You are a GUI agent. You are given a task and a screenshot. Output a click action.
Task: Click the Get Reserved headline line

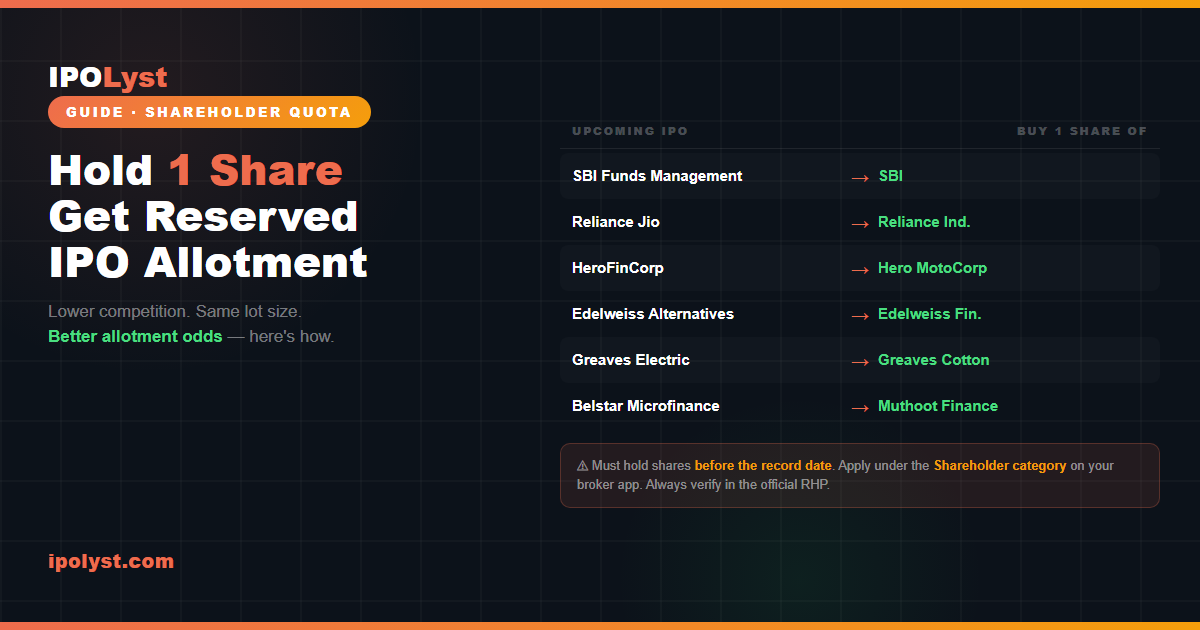pos(203,217)
